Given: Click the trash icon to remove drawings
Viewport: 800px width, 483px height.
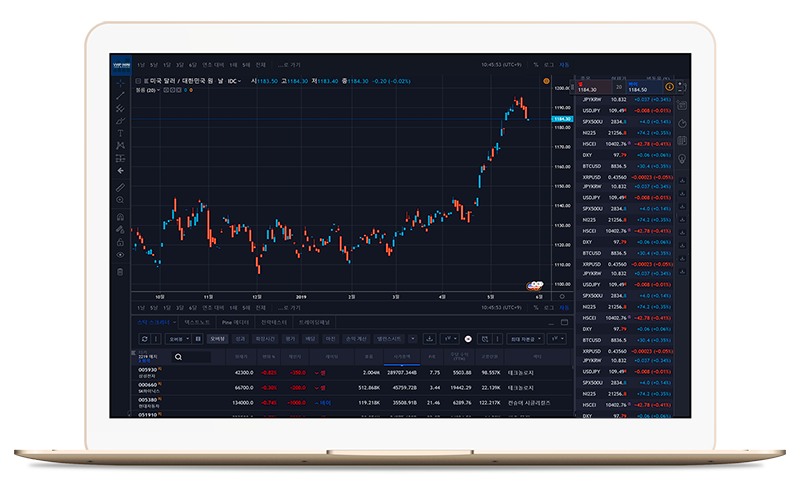Looking at the screenshot, I should (x=120, y=272).
